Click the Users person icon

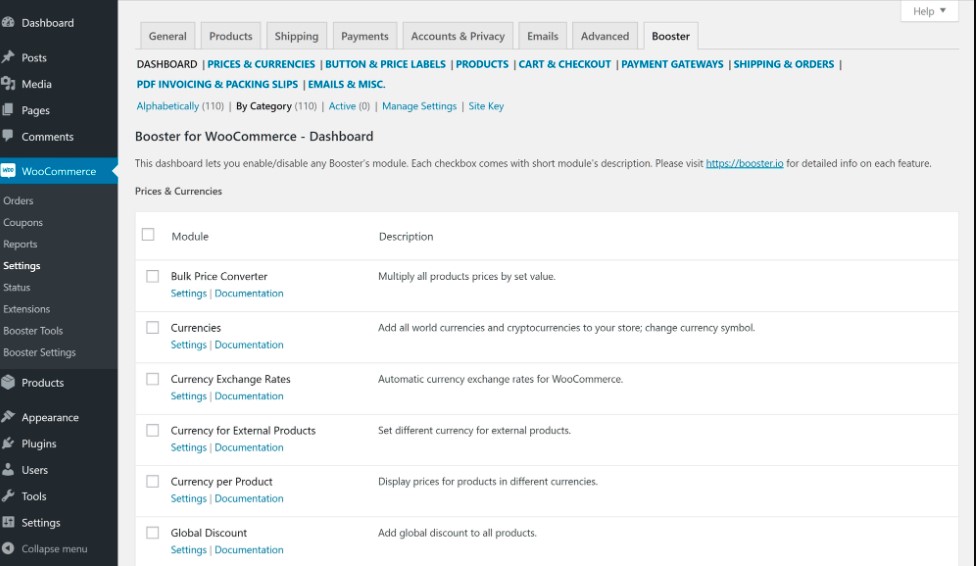click(x=7, y=469)
